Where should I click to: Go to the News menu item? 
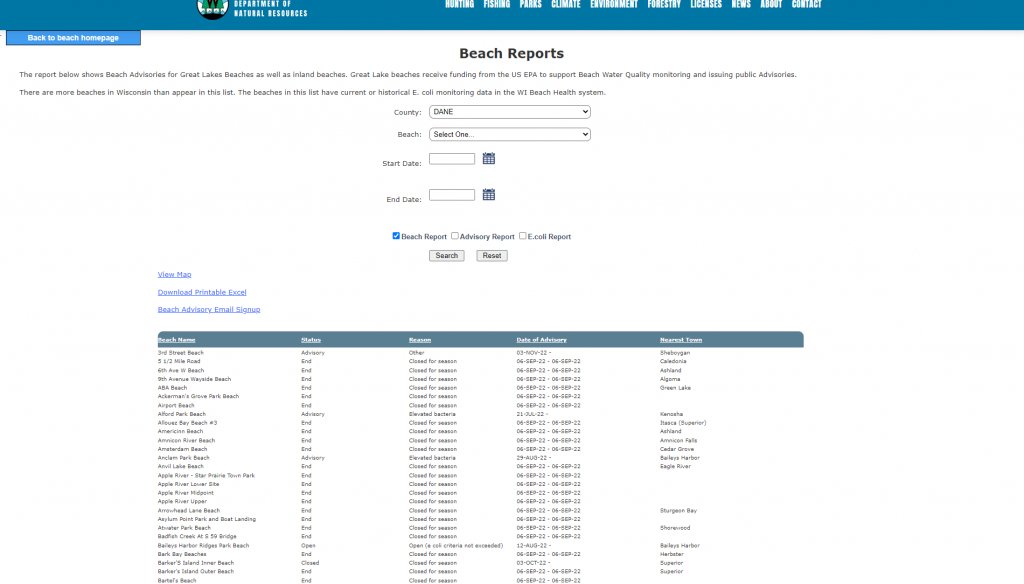(x=741, y=5)
